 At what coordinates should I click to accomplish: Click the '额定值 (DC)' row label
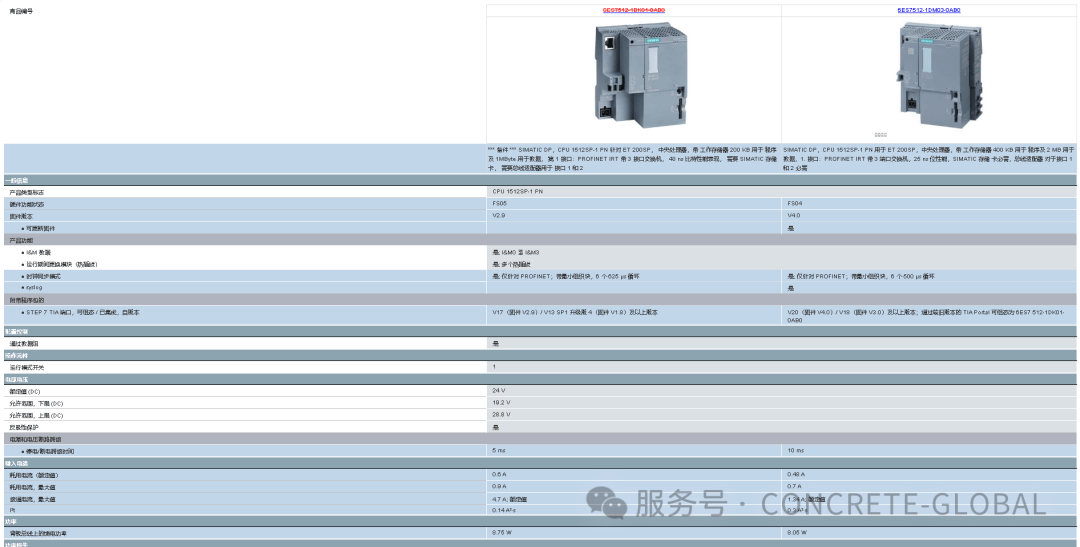(25, 391)
